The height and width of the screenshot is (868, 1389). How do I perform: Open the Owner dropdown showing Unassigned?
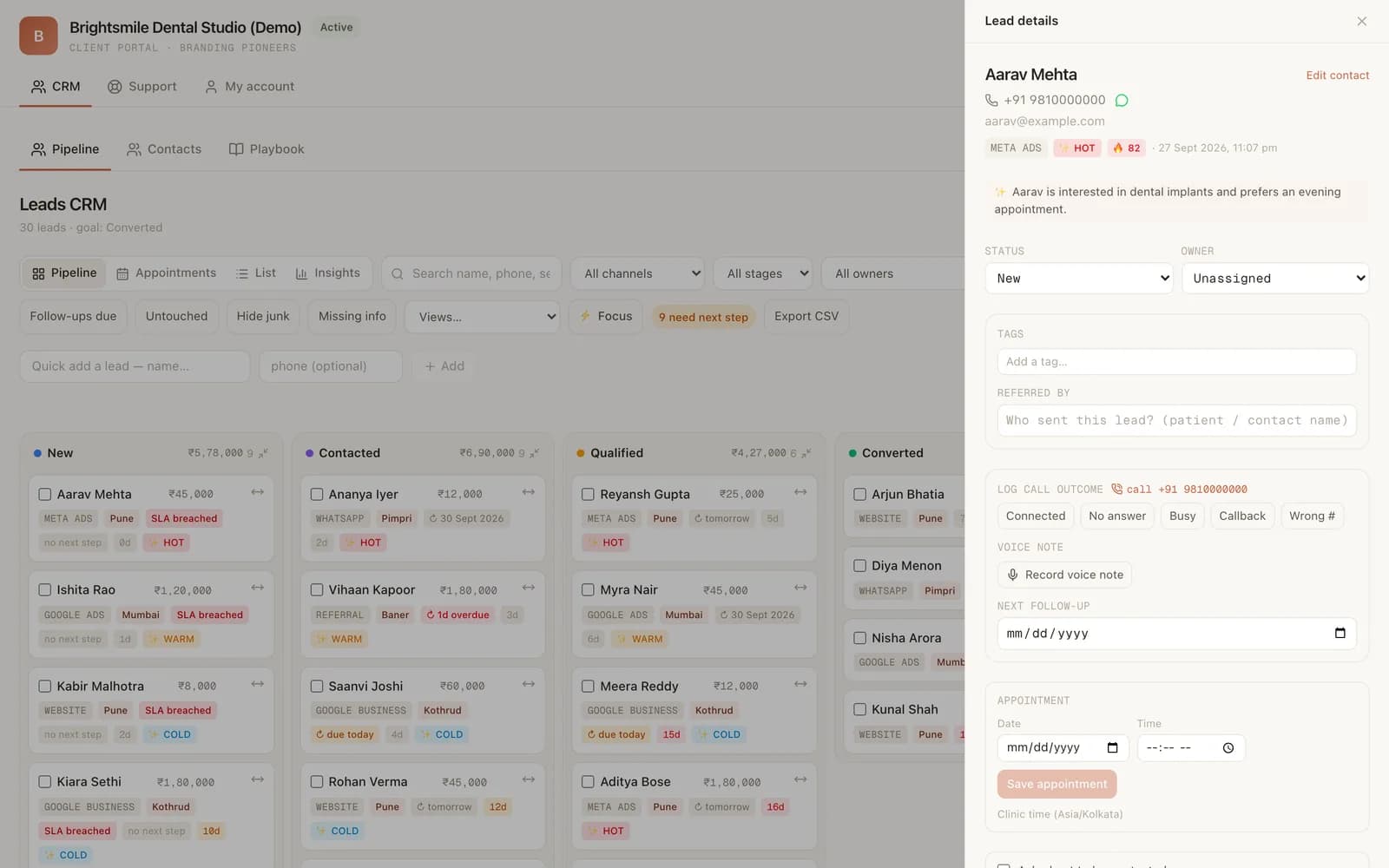point(1275,279)
